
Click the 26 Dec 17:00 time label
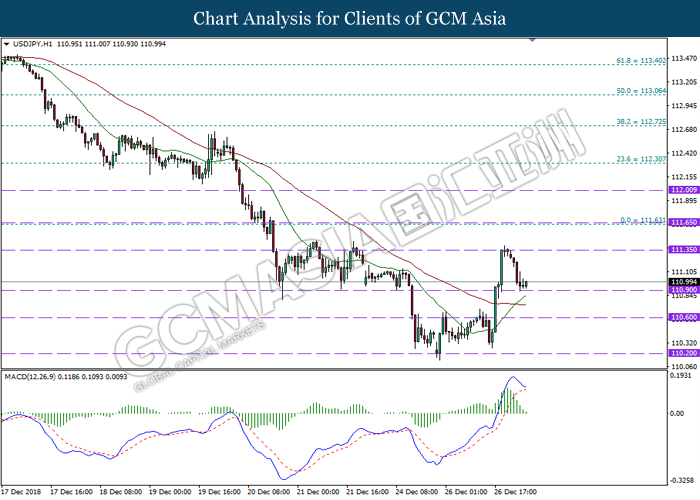click(x=515, y=492)
